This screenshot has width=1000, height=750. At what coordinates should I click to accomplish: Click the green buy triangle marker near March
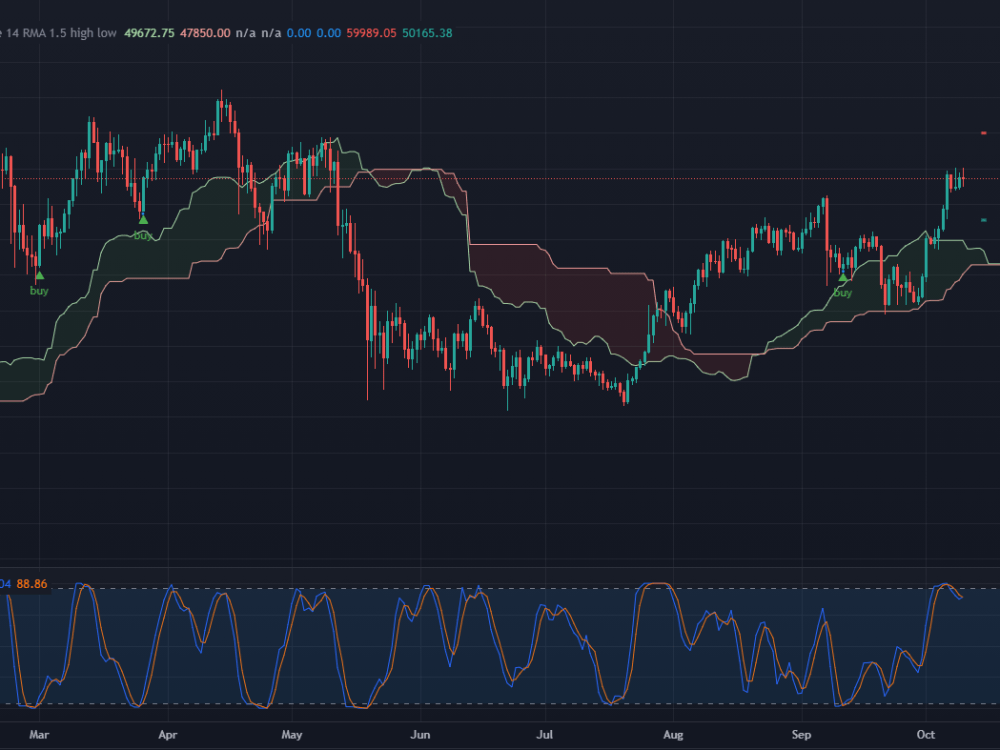pos(38,273)
